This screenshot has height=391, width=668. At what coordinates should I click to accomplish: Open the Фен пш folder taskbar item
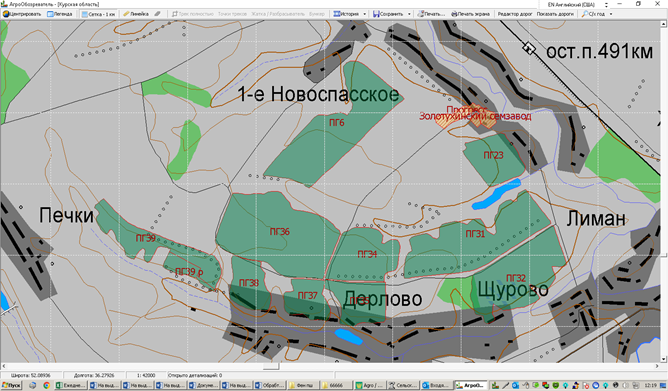tap(303, 385)
